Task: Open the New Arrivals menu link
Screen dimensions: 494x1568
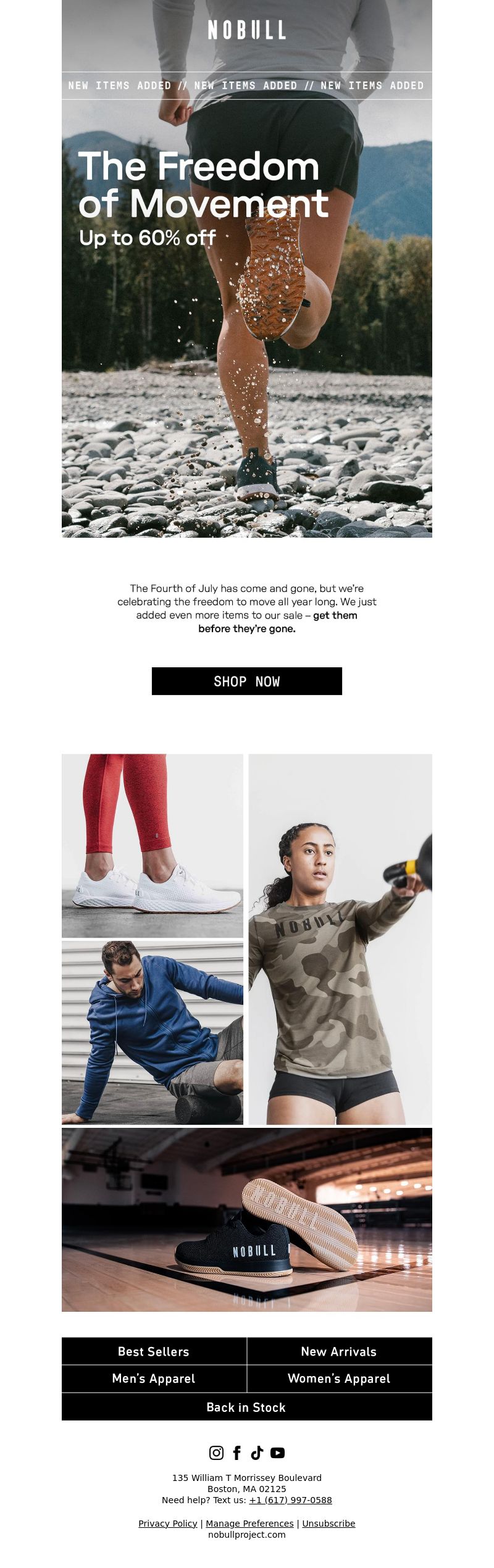Action: pyautogui.click(x=339, y=1351)
